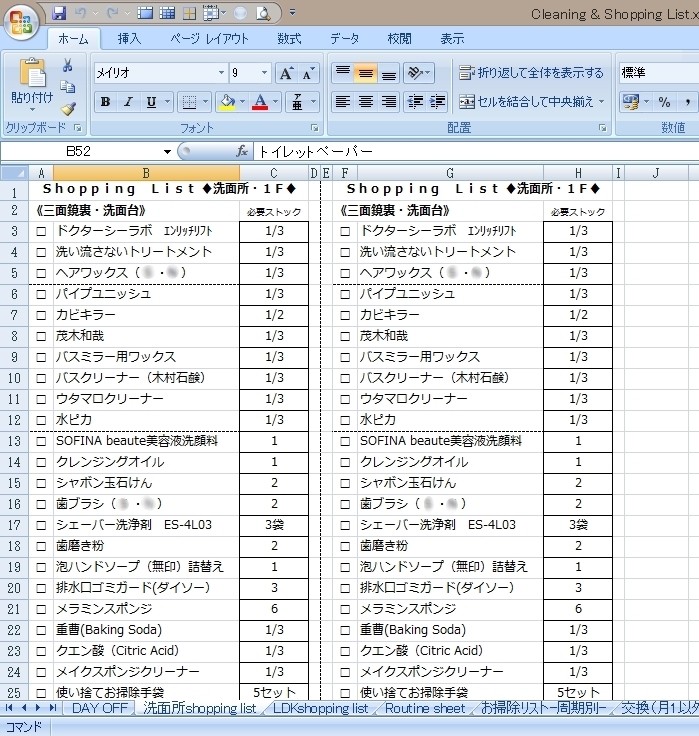
Task: Open number format 標準 combo box
Action: 659,73
